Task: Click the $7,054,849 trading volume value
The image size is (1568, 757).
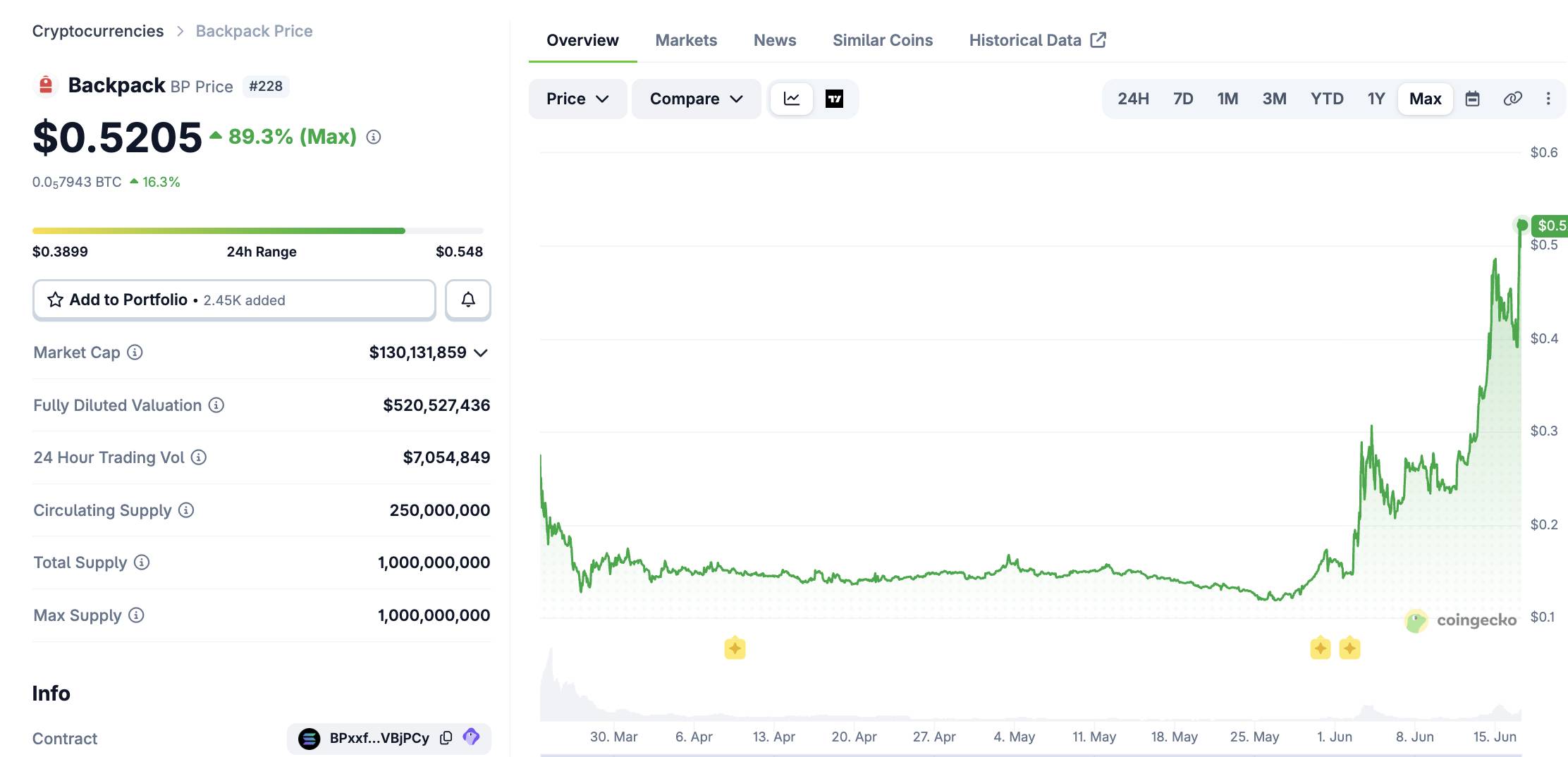Action: pyautogui.click(x=446, y=457)
